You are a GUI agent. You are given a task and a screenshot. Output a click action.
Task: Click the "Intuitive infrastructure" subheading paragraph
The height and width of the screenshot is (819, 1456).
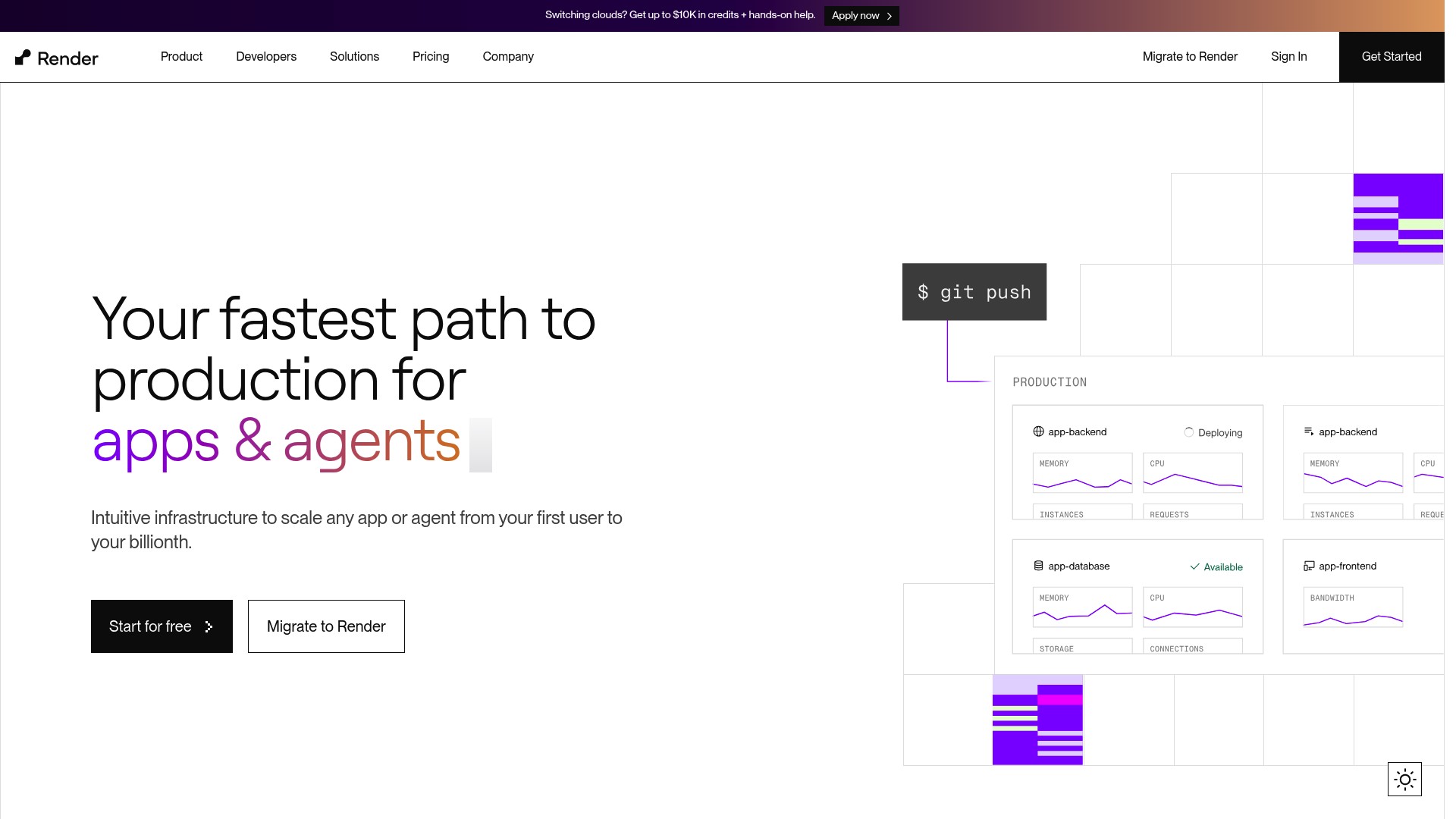356,529
